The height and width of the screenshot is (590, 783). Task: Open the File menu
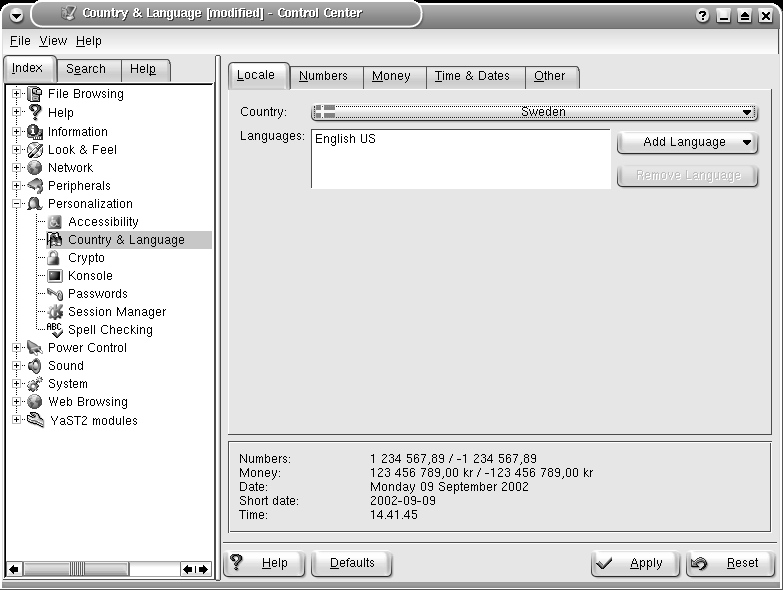[20, 41]
